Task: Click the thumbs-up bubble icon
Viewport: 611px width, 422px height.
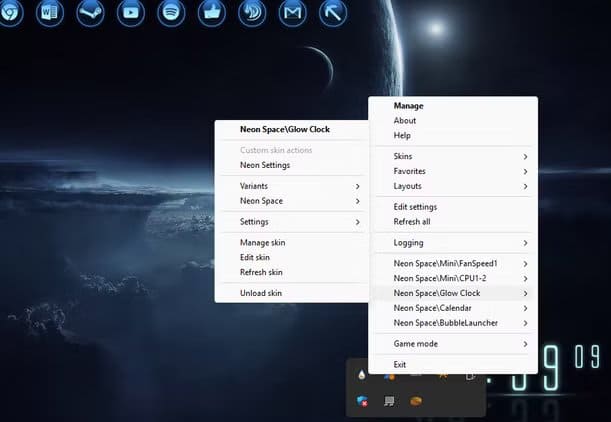Action: 211,13
